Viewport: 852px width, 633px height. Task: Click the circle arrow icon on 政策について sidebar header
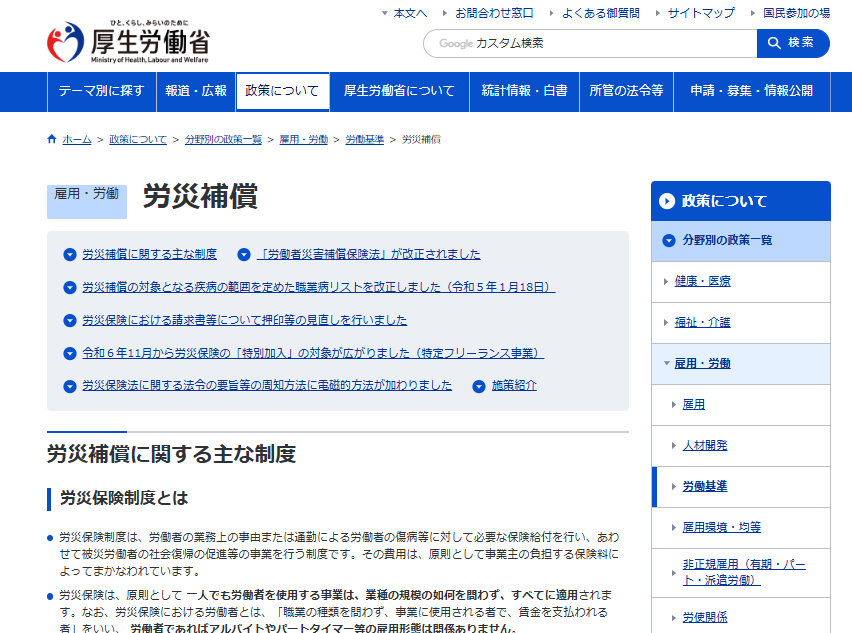665,200
